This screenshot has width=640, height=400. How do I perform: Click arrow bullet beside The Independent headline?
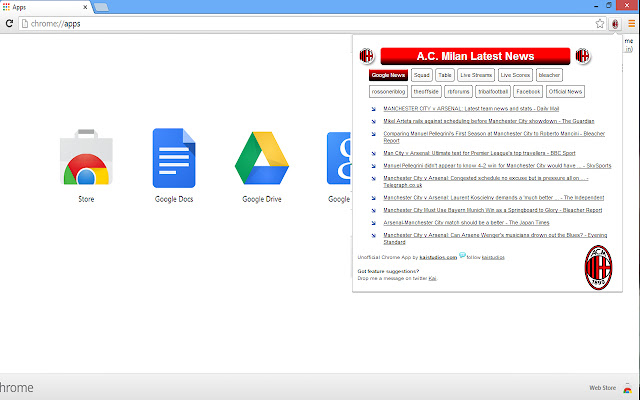(373, 198)
